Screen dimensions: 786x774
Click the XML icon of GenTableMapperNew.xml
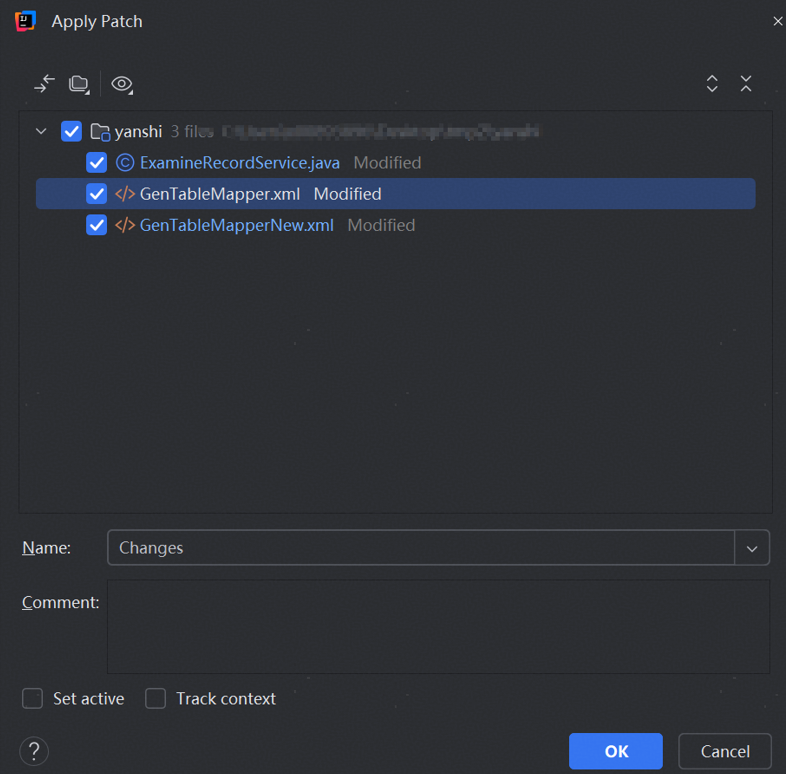[x=125, y=226]
